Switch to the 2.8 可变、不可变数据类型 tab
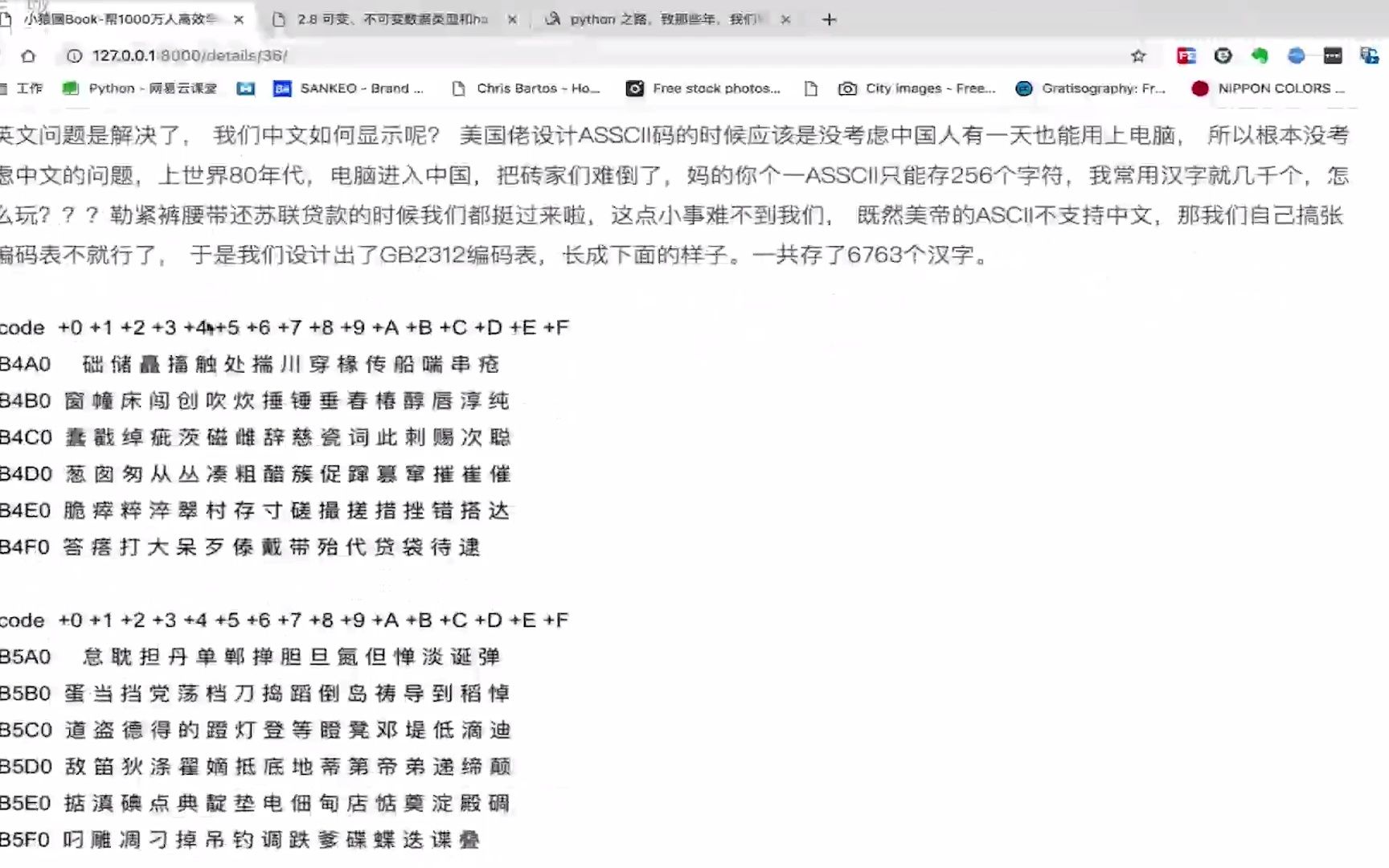The width and height of the screenshot is (1389, 868). 392,19
